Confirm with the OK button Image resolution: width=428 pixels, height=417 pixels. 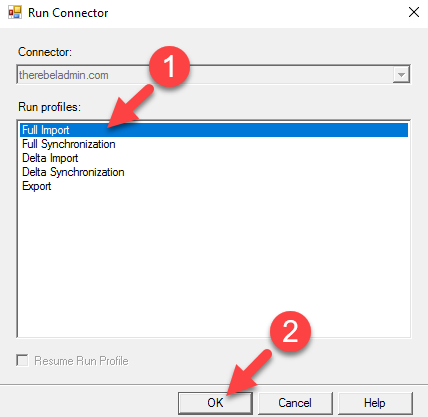pos(215,403)
